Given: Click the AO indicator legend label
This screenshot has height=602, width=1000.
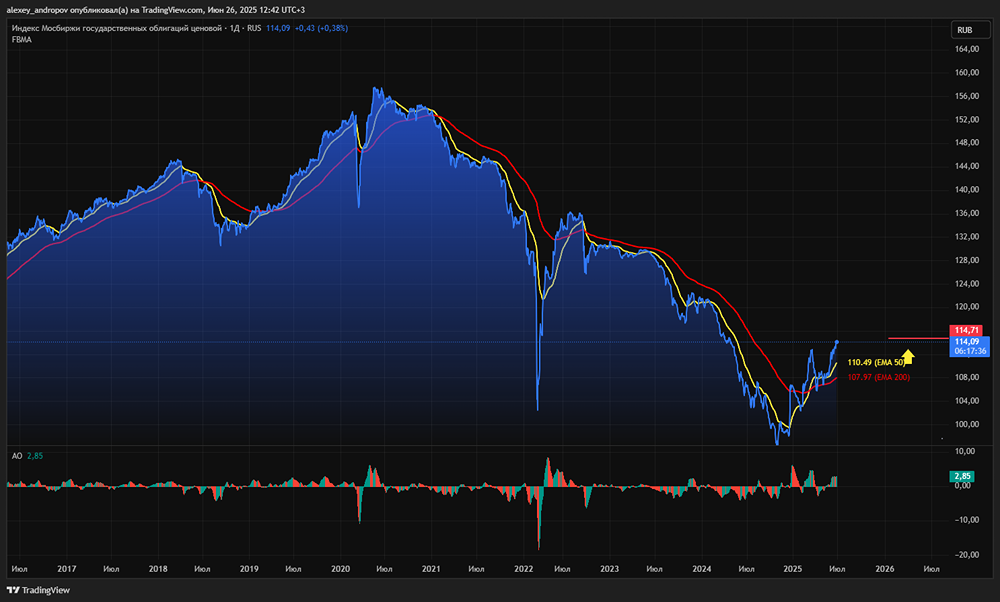Looking at the screenshot, I should [x=17, y=456].
